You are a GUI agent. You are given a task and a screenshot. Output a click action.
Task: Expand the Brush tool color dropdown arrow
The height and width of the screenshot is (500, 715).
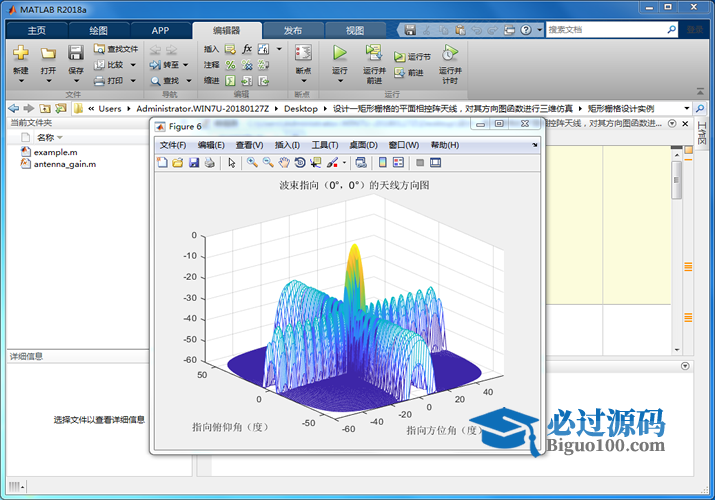click(x=345, y=163)
